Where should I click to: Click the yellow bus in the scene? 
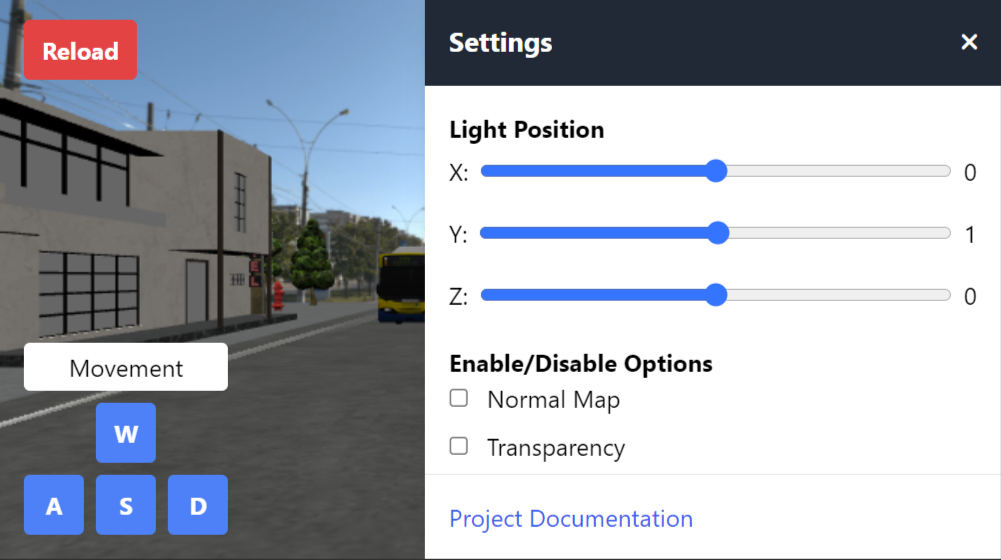click(402, 287)
